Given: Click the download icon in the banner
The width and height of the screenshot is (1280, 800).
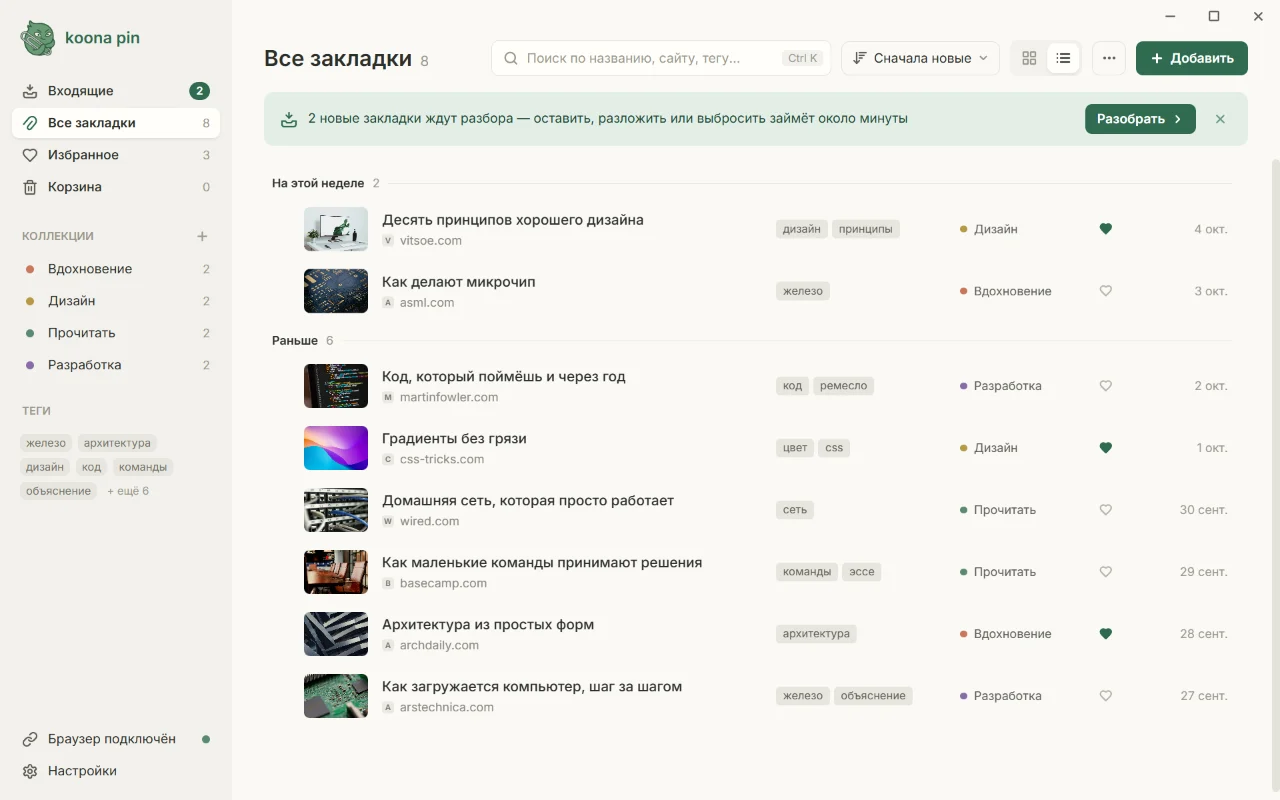Looking at the screenshot, I should [289, 119].
